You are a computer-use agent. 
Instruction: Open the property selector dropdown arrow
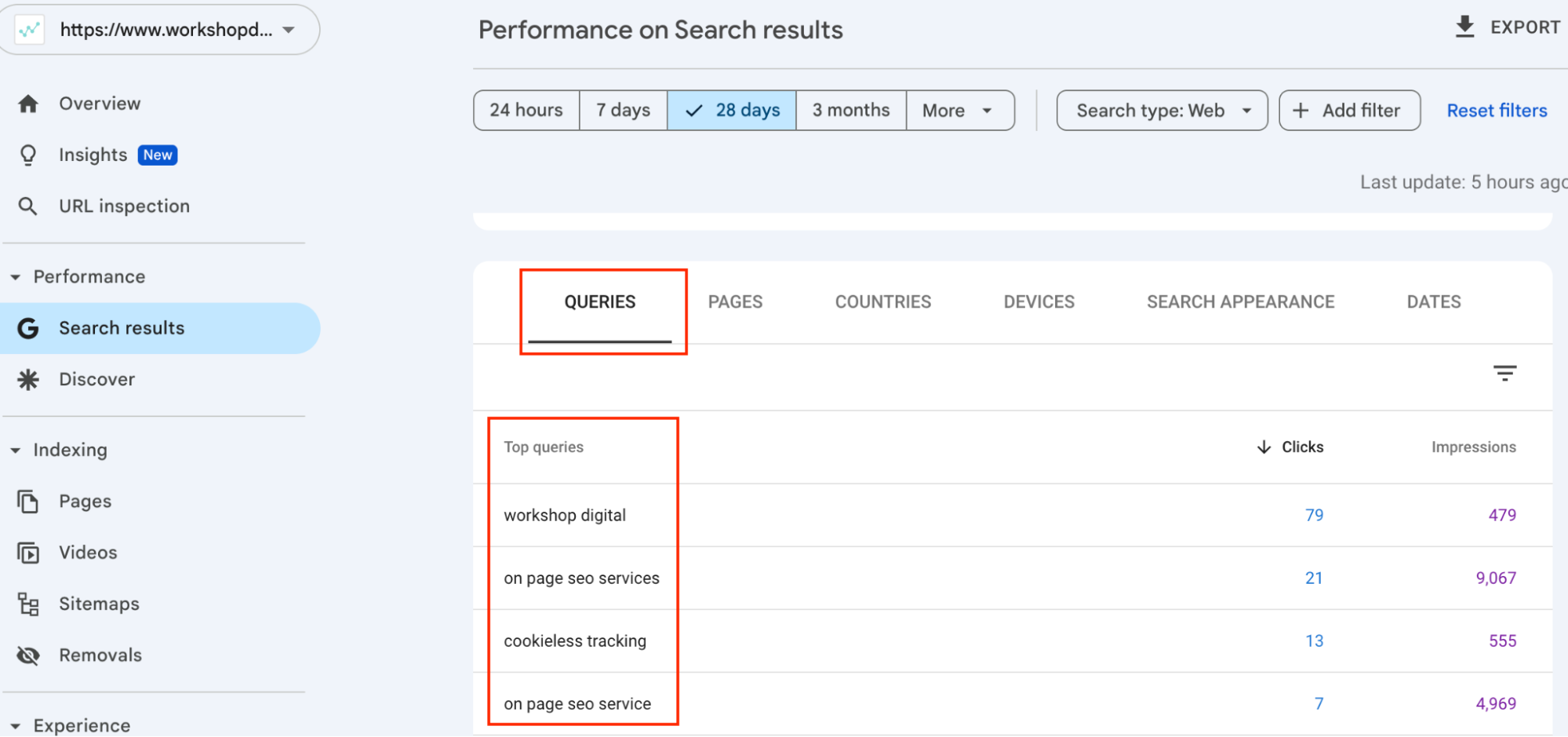point(289,30)
